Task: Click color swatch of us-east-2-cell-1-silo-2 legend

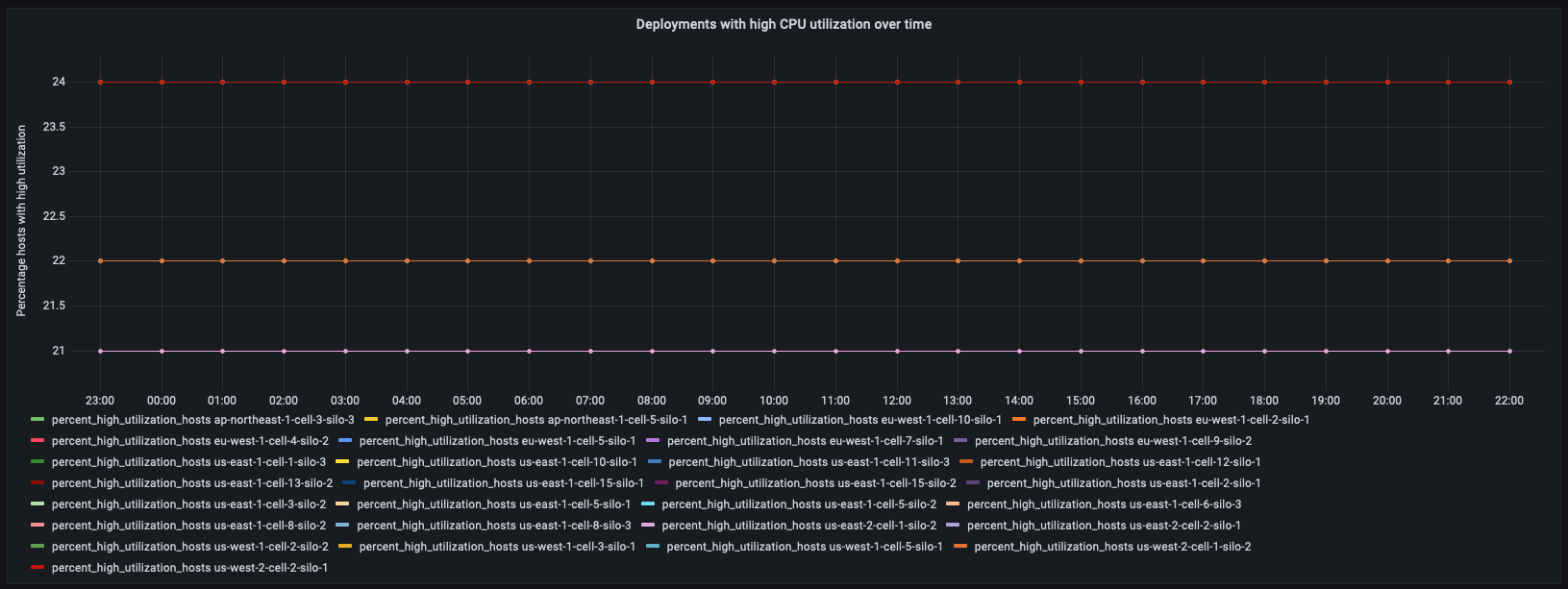Action: coord(647,526)
